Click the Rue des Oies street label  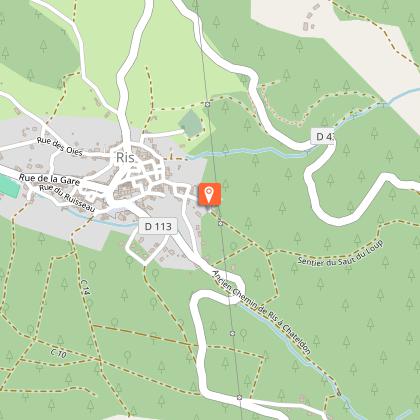60,146
